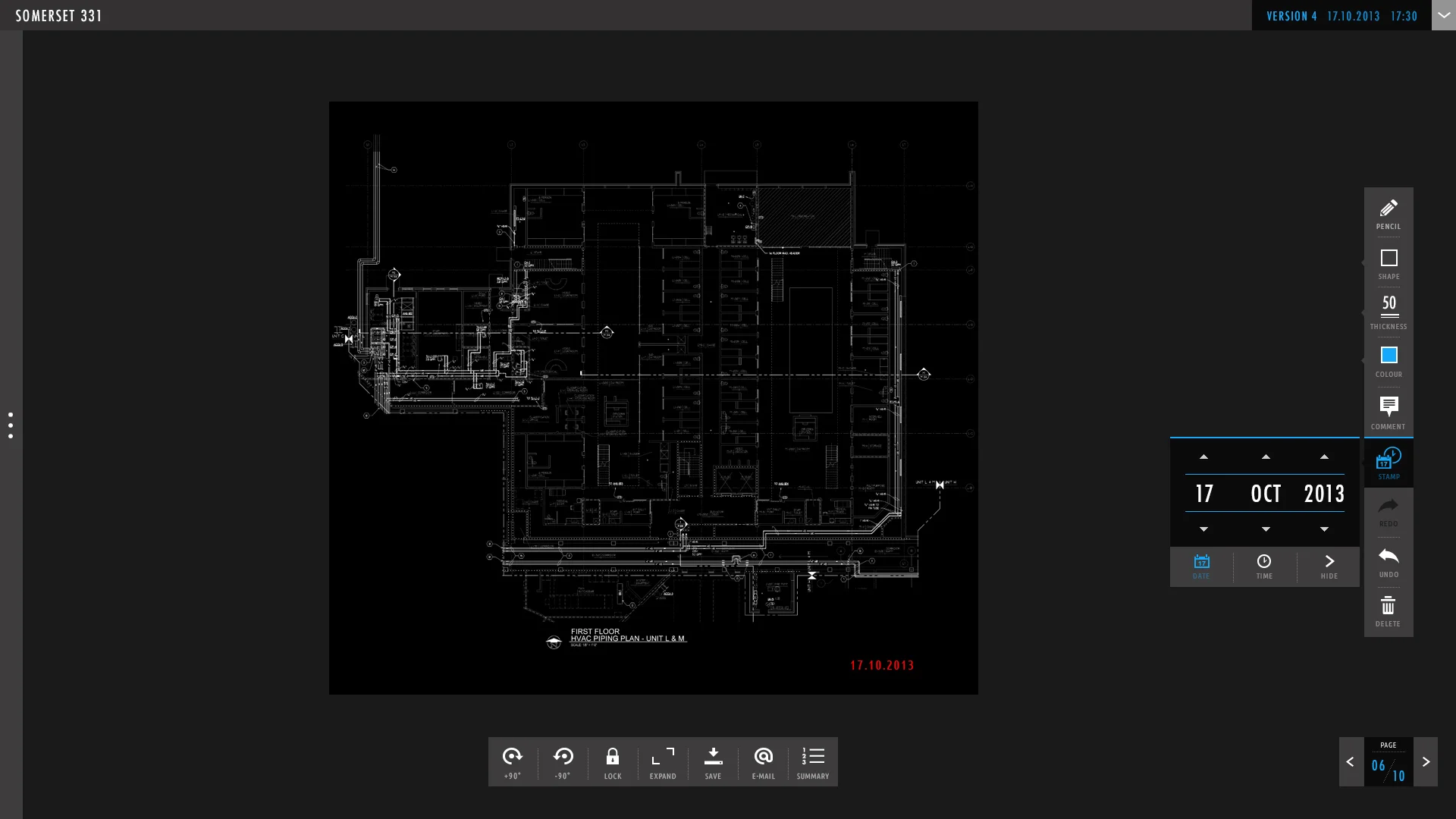Image resolution: width=1456 pixels, height=819 pixels.
Task: Click the OCT month value
Action: tap(1266, 494)
